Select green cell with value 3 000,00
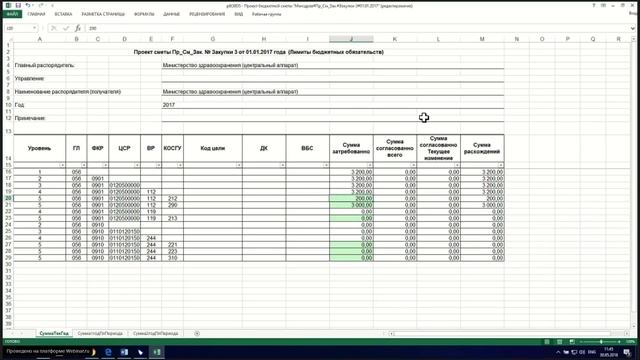Viewport: 640px width, 360px height. tap(351, 205)
